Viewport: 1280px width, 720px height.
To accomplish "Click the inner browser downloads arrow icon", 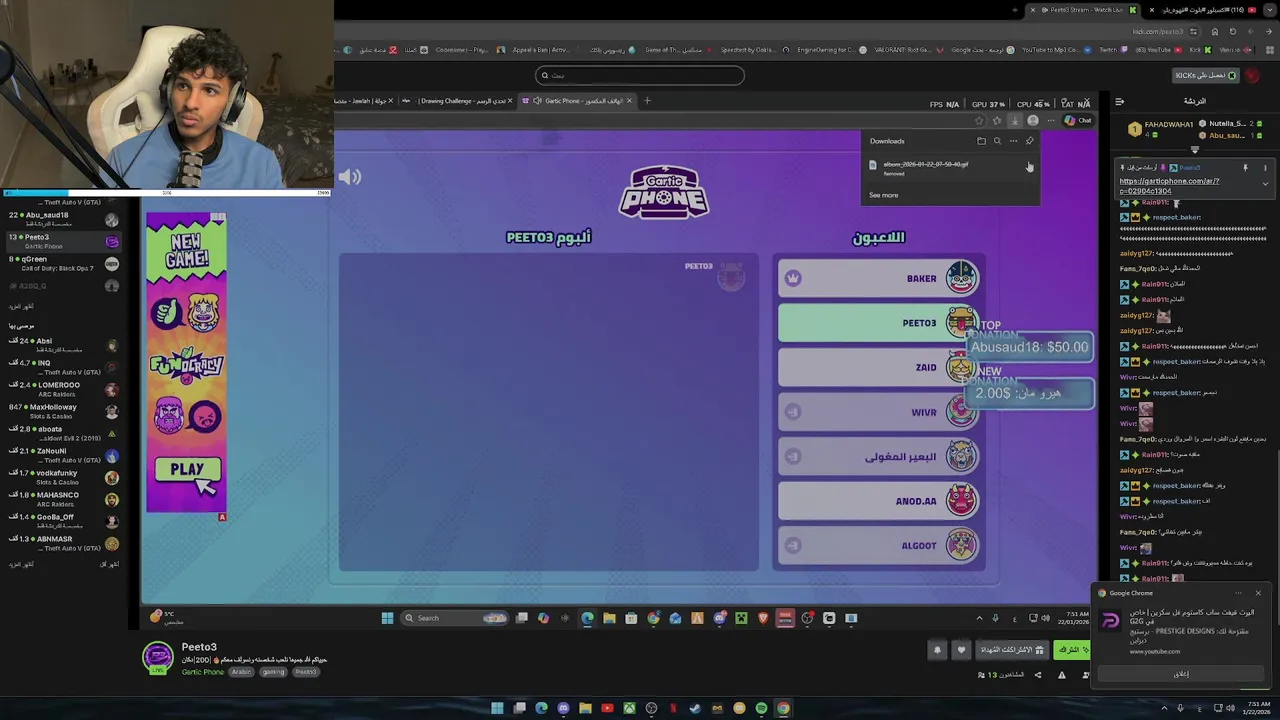I will click(1014, 121).
